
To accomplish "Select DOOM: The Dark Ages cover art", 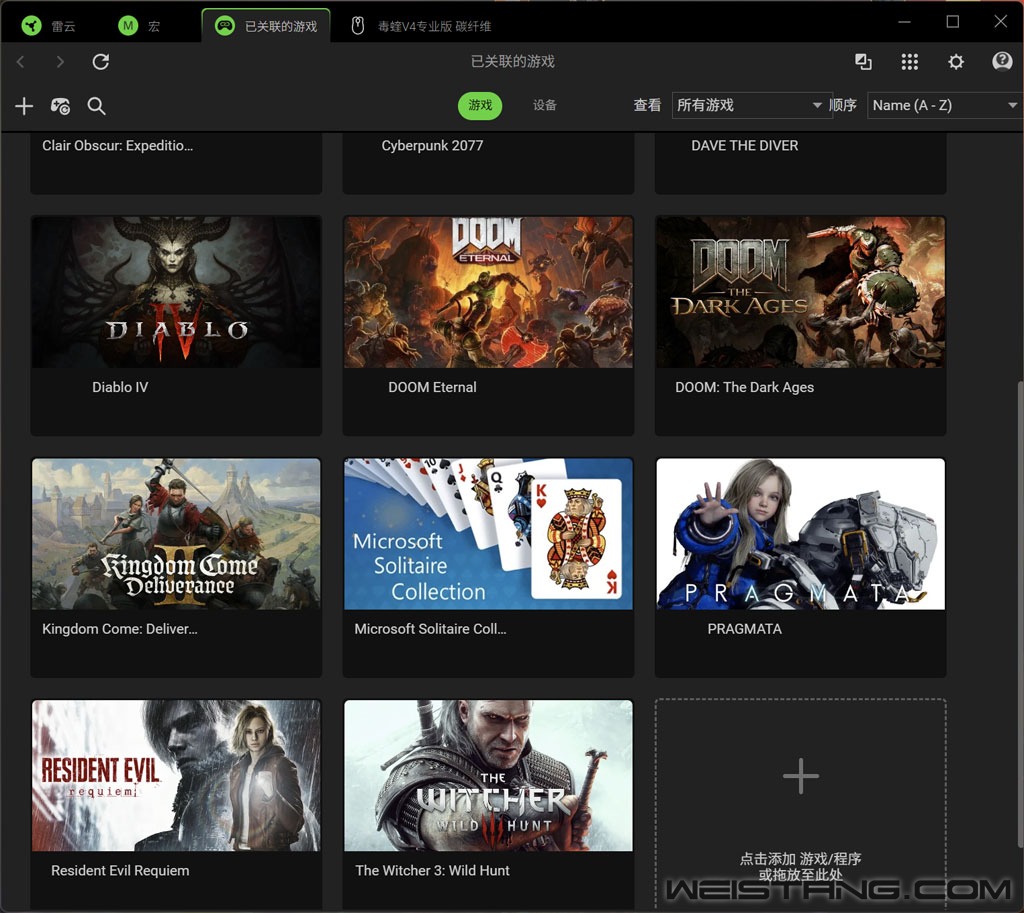I will point(801,292).
